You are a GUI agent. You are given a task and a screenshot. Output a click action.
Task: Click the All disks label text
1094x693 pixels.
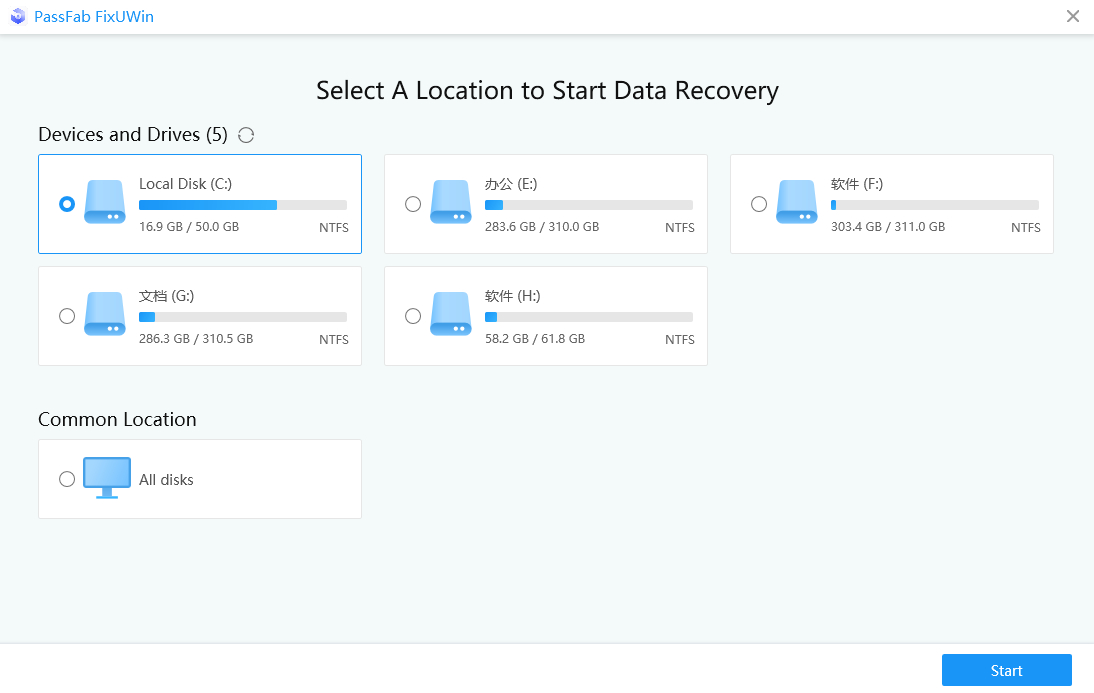(x=166, y=480)
